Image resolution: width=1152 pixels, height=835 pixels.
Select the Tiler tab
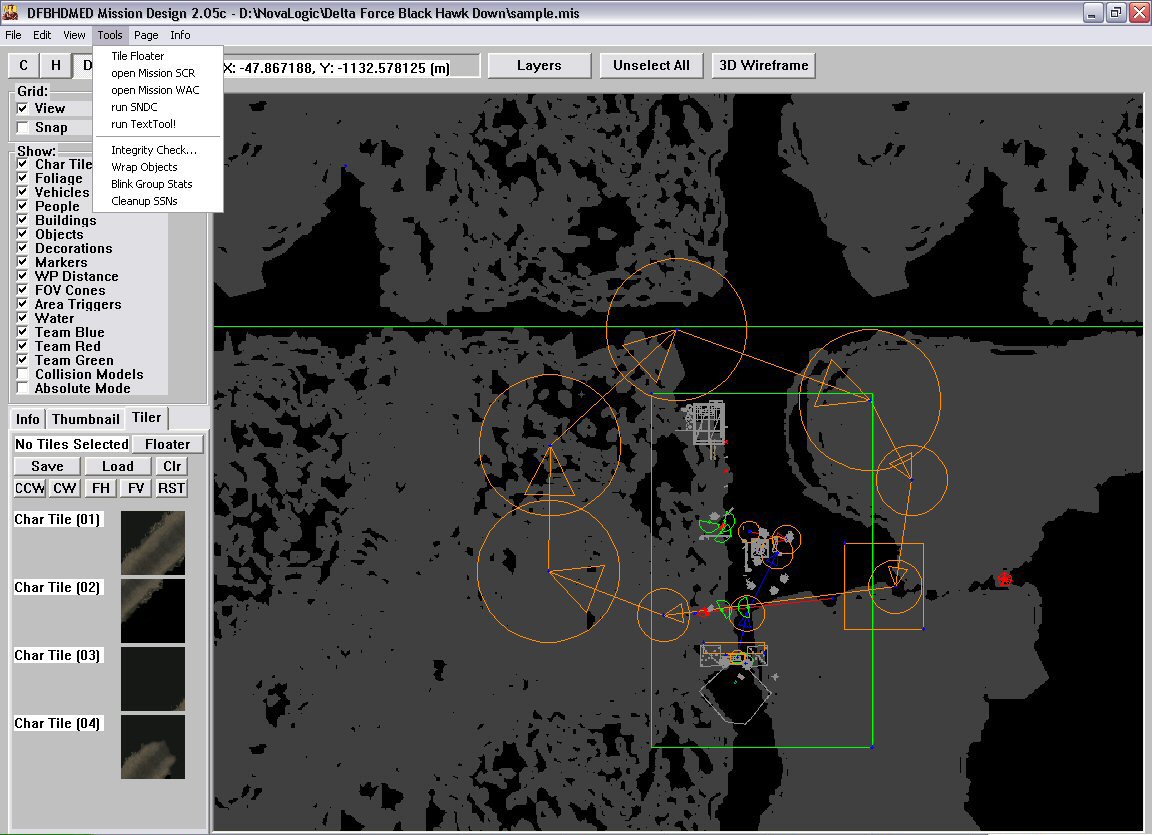pos(147,417)
